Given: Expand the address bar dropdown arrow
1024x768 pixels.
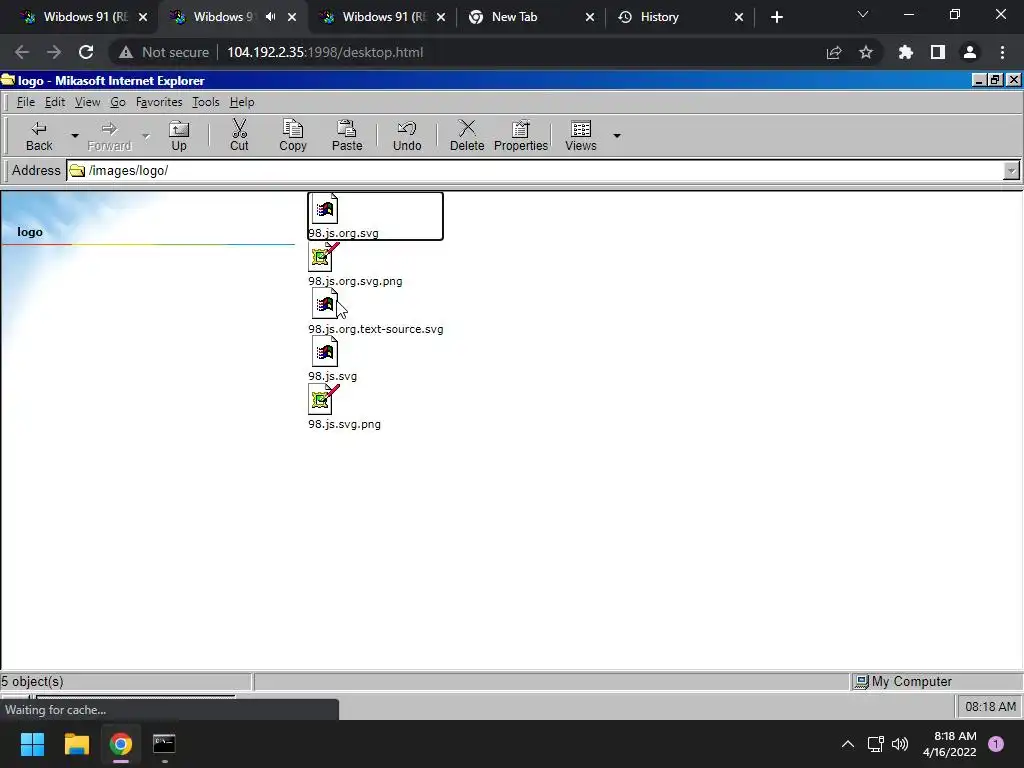Looking at the screenshot, I should pyautogui.click(x=1011, y=170).
